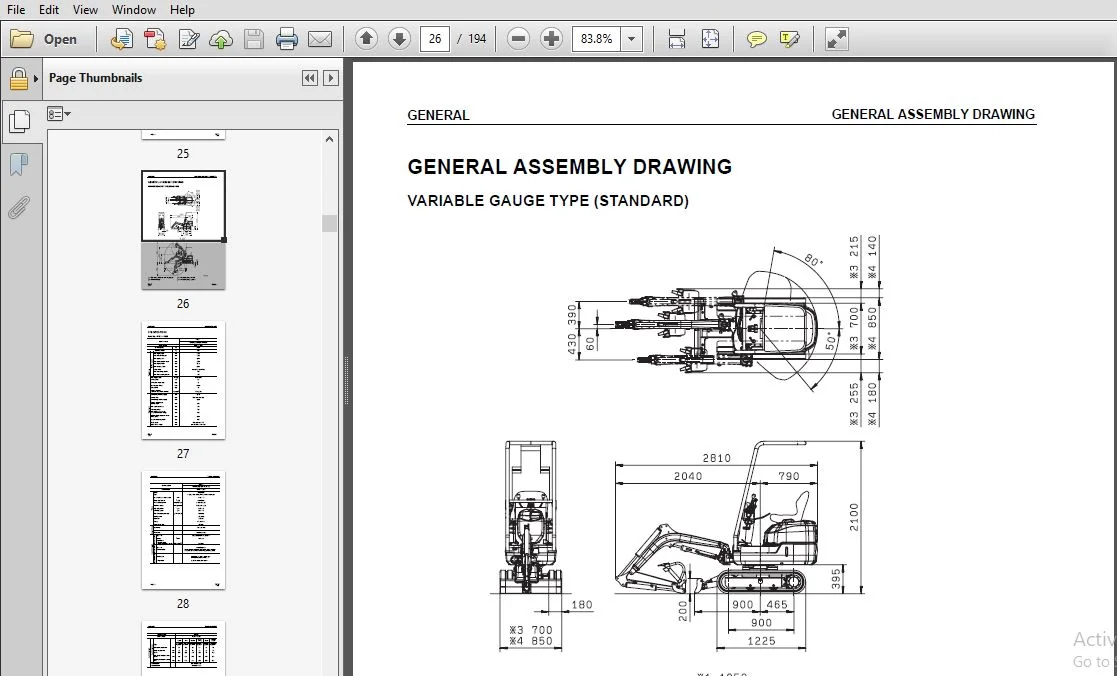This screenshot has width=1117, height=676.
Task: Click the zoom percentage field 83.8%
Action: coord(596,38)
